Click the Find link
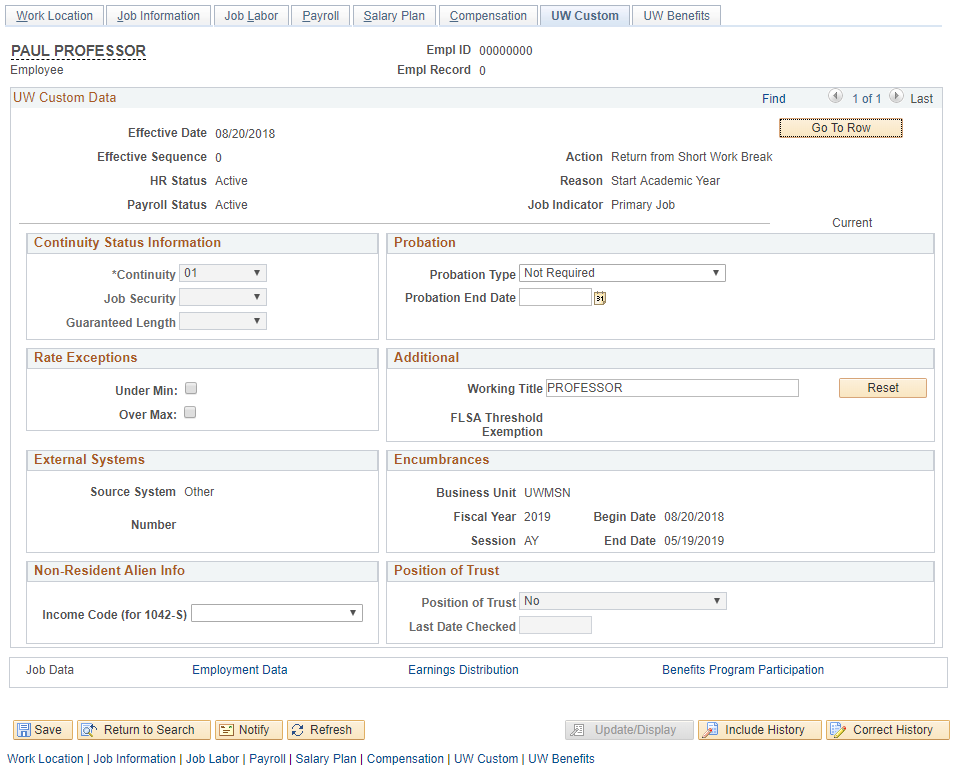The image size is (963, 772). coord(774,98)
